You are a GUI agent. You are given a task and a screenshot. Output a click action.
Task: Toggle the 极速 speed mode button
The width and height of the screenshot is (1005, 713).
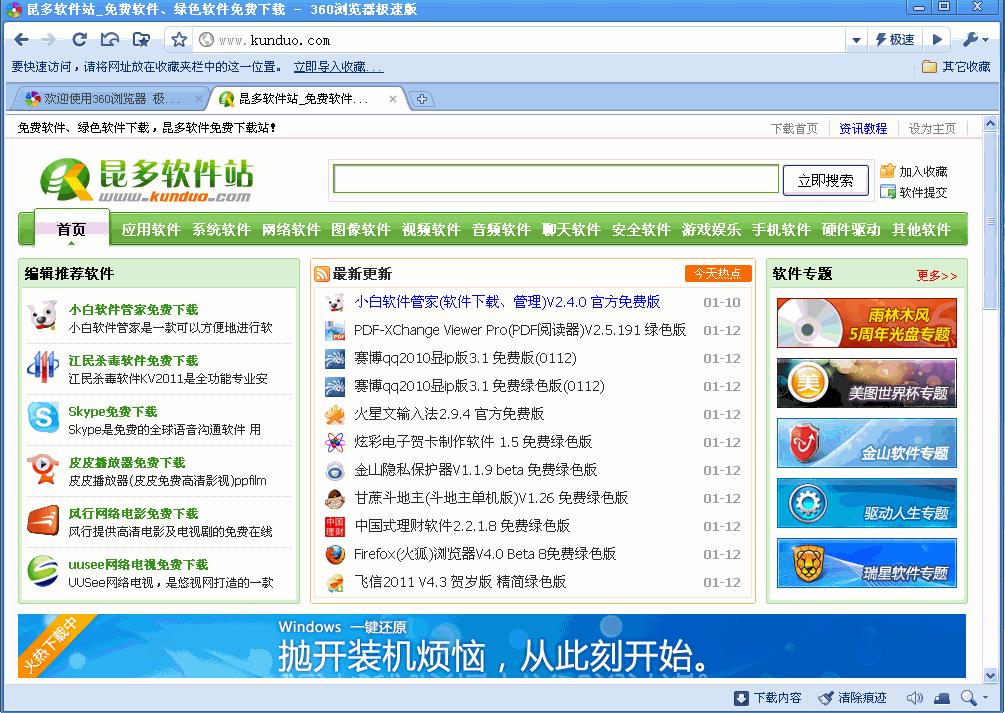(x=894, y=40)
